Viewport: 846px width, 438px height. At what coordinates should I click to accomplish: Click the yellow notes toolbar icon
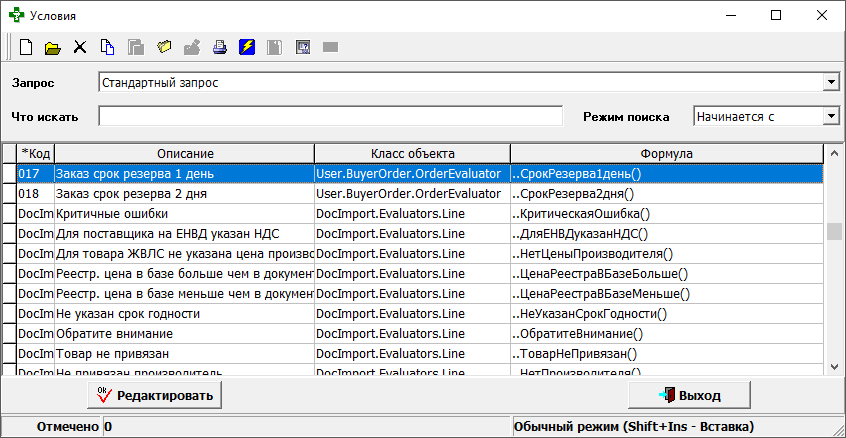coord(164,47)
